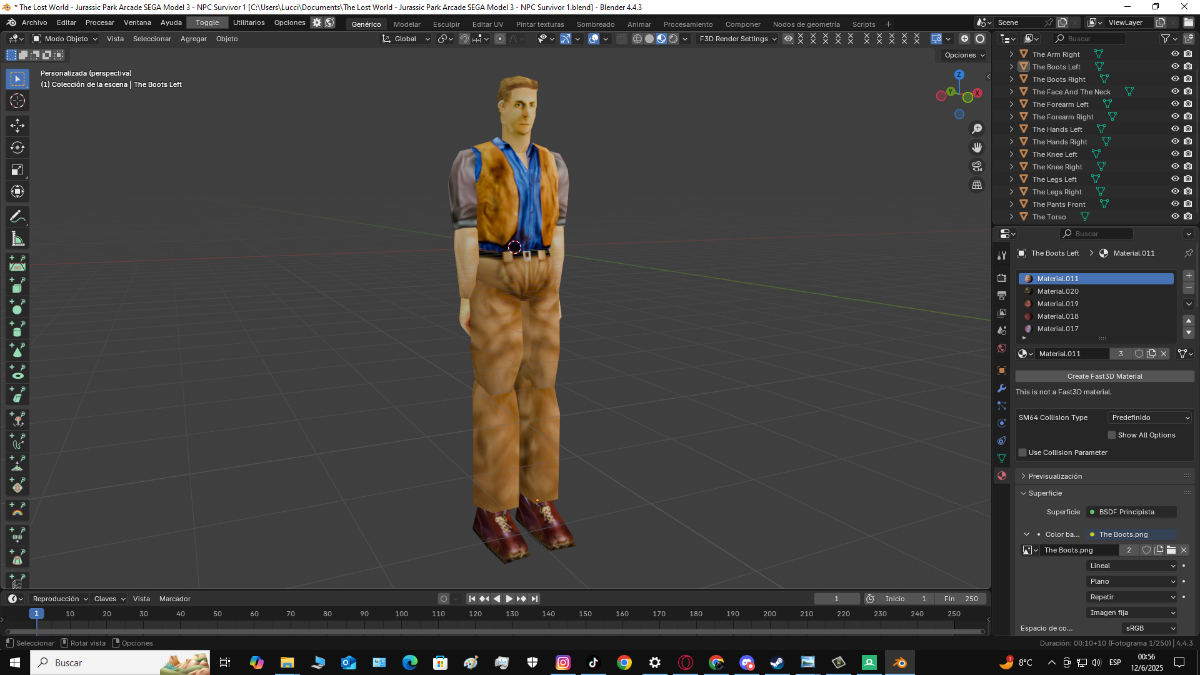Open the Archivo menu

34,22
